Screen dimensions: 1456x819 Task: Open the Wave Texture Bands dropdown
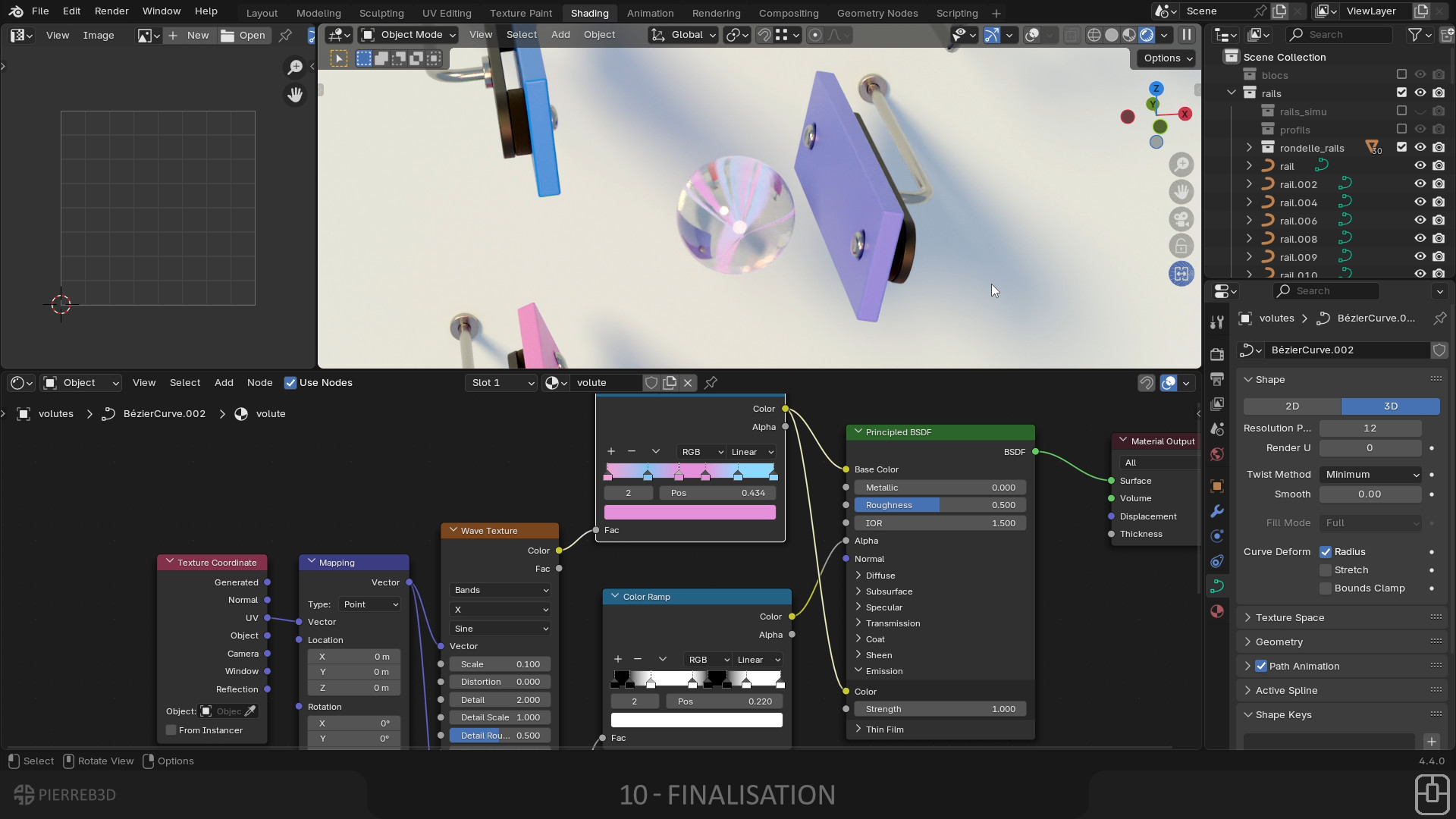pyautogui.click(x=500, y=590)
